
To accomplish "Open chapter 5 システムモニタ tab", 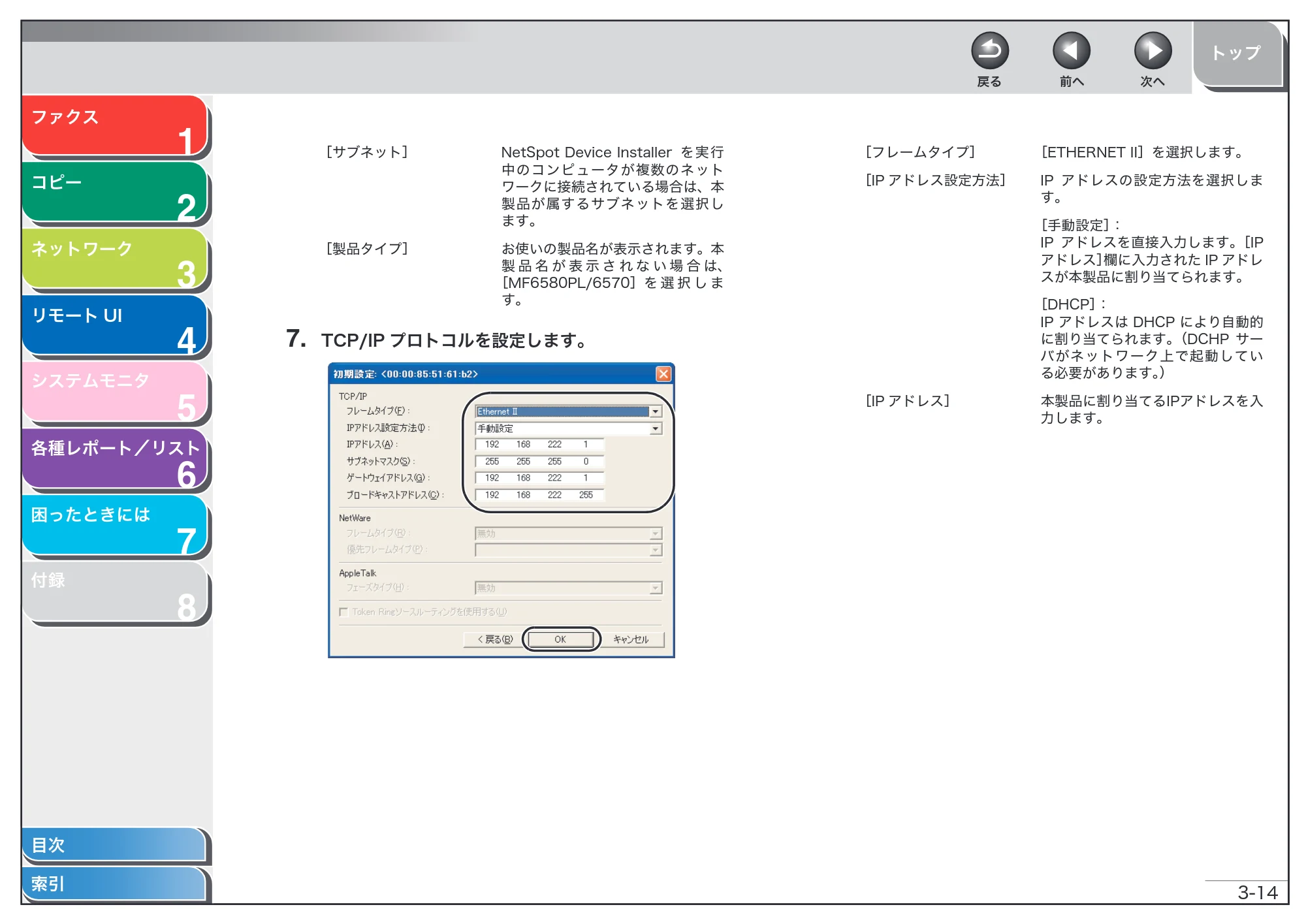I will [x=114, y=391].
